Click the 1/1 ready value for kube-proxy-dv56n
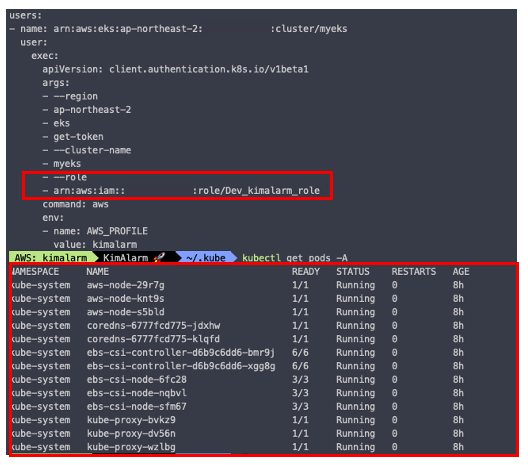The width and height of the screenshot is (528, 465). pyautogui.click(x=300, y=433)
